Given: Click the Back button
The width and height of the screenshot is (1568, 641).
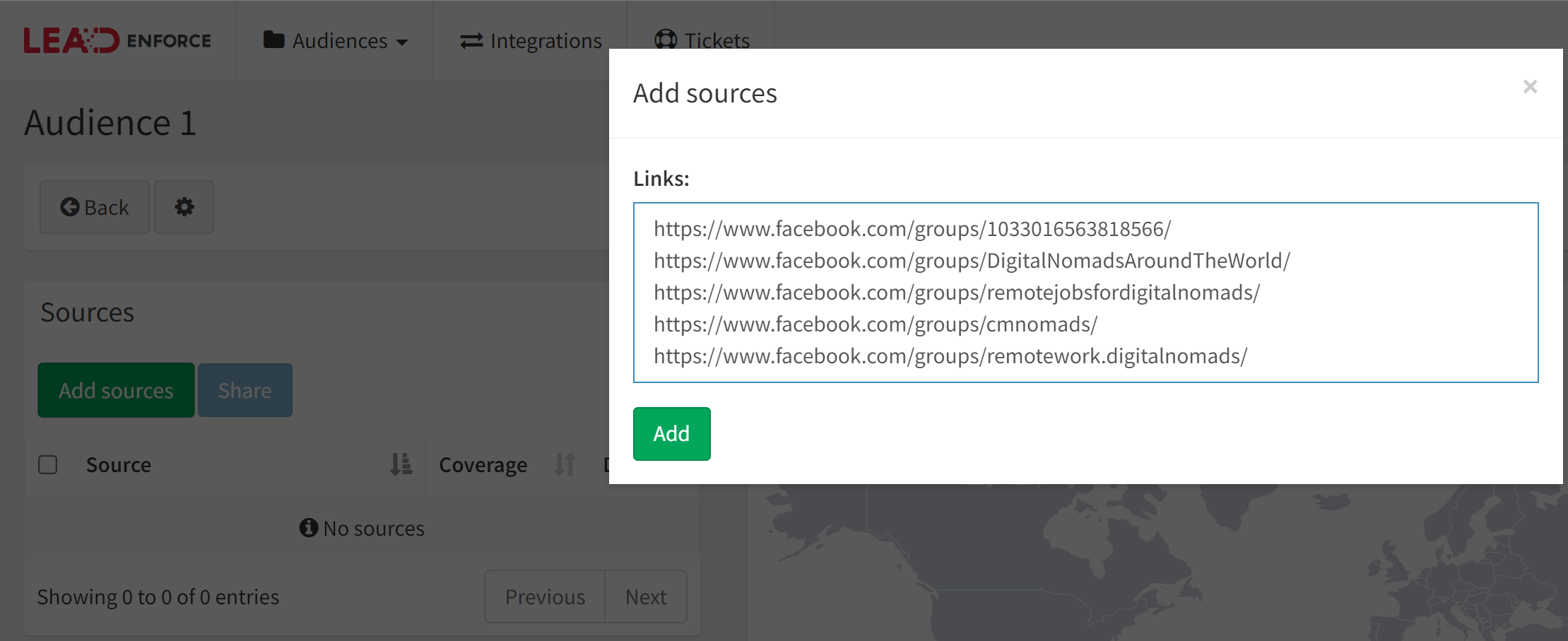Looking at the screenshot, I should 95,207.
